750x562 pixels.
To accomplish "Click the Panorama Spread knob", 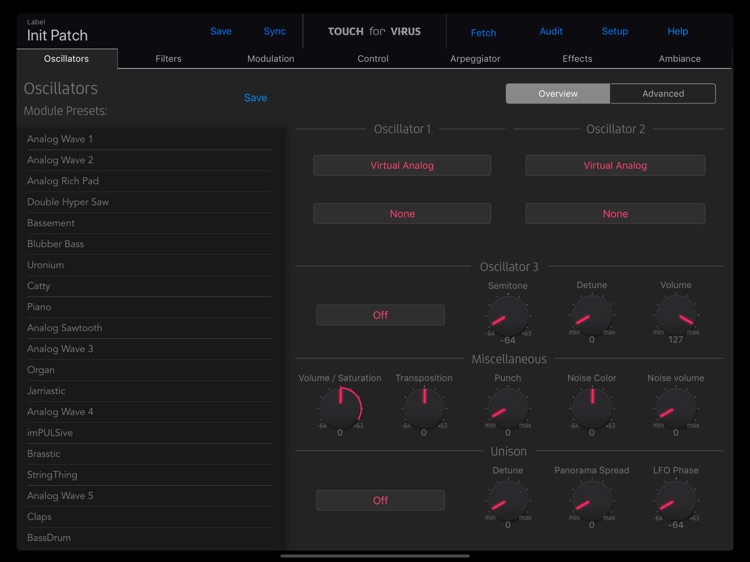I will [x=592, y=500].
